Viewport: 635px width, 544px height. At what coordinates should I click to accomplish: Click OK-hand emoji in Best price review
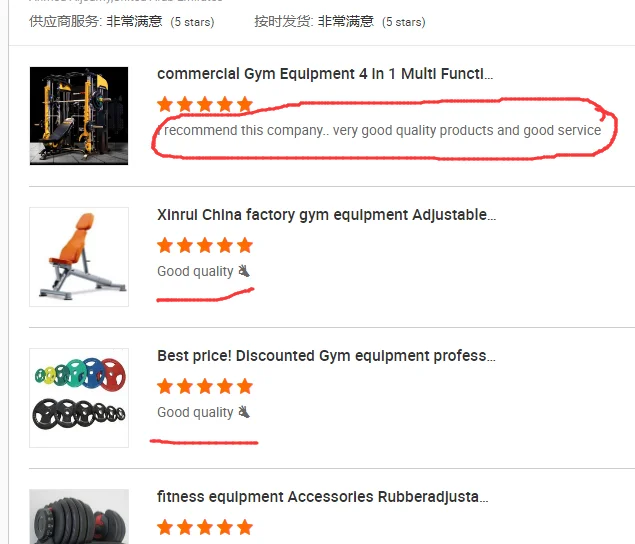tap(244, 412)
